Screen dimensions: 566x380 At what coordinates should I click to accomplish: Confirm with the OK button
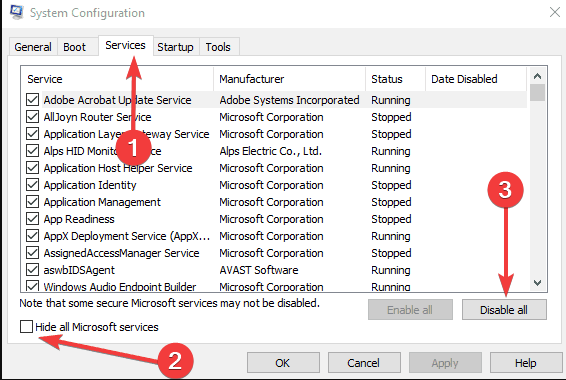pyautogui.click(x=283, y=363)
